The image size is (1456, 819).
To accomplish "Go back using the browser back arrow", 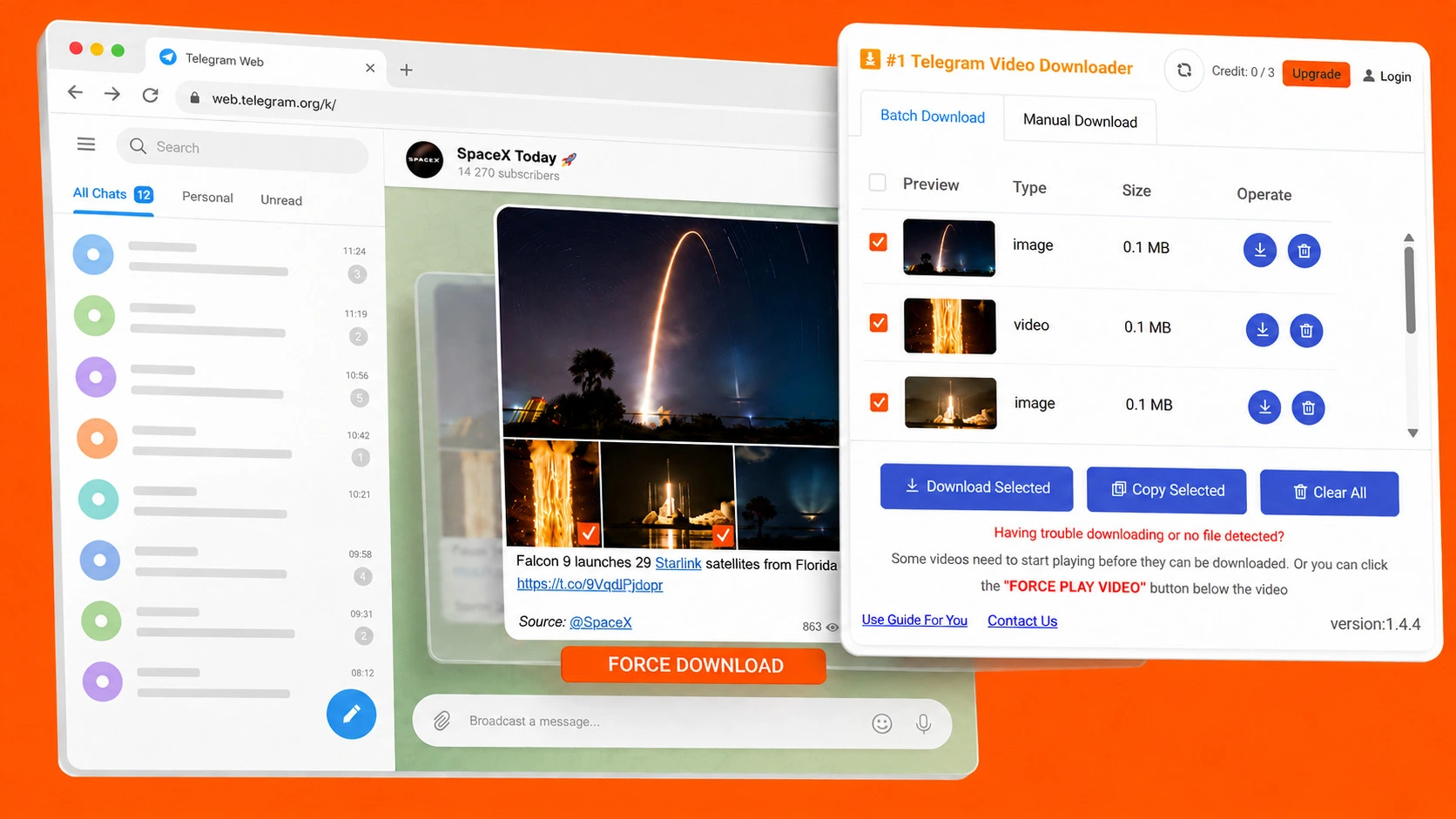I will pyautogui.click(x=76, y=91).
